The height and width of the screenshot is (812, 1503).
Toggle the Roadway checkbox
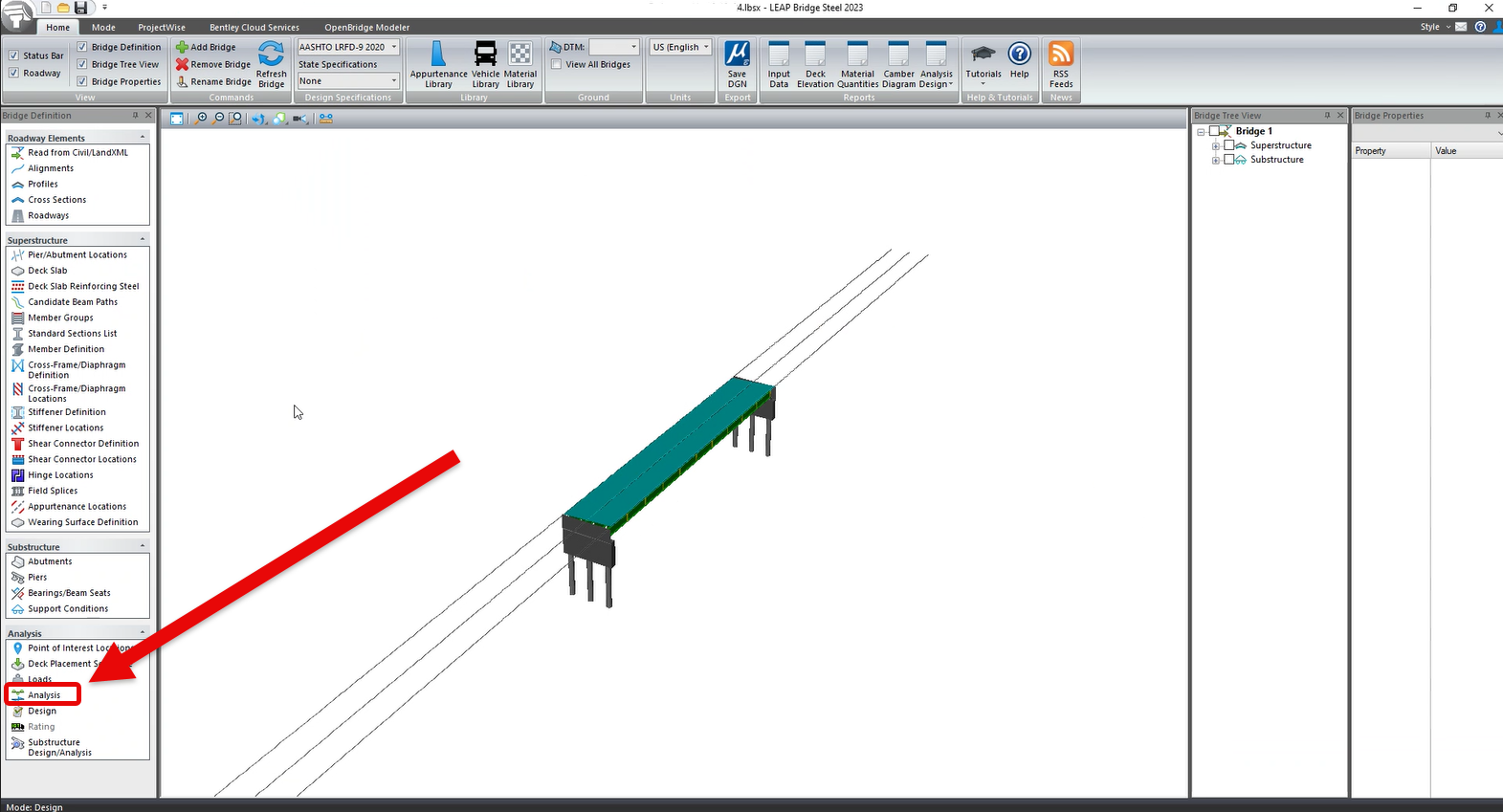[13, 73]
